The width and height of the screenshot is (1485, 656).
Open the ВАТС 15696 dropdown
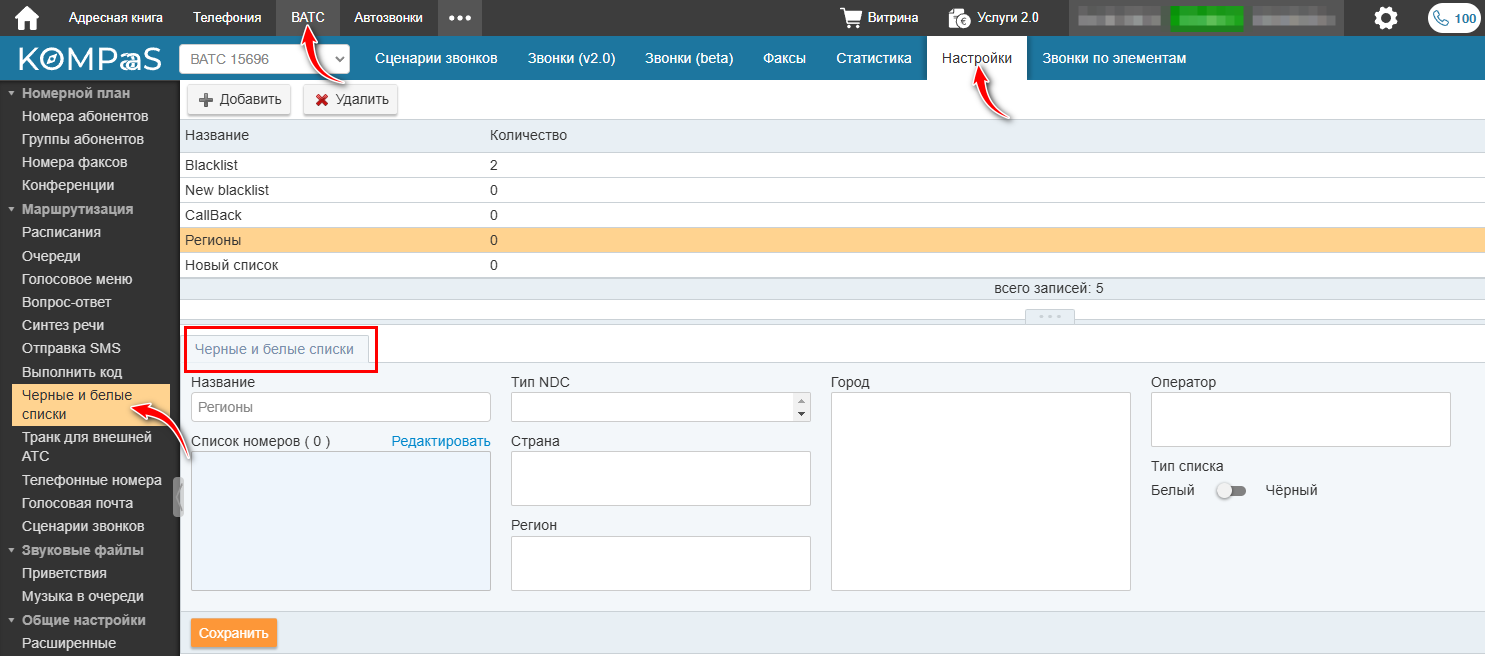tap(264, 59)
